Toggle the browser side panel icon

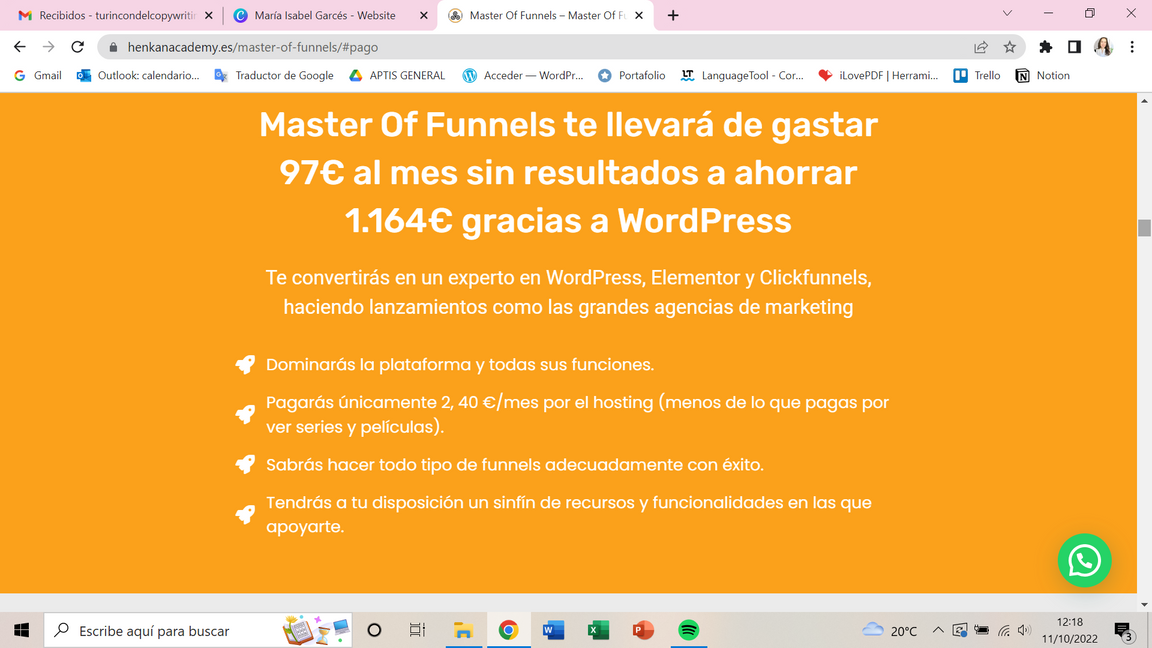point(1074,47)
